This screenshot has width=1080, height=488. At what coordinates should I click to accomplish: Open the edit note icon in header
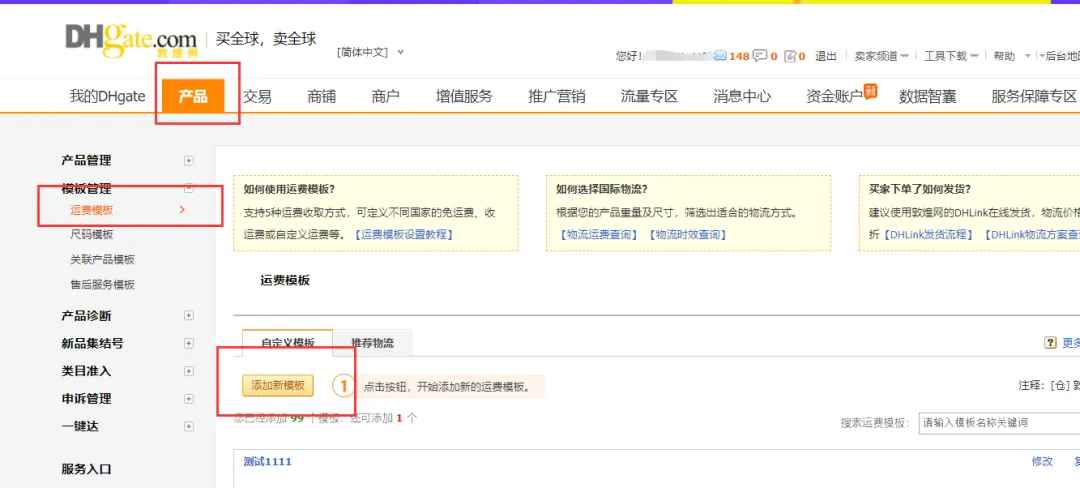coord(791,56)
